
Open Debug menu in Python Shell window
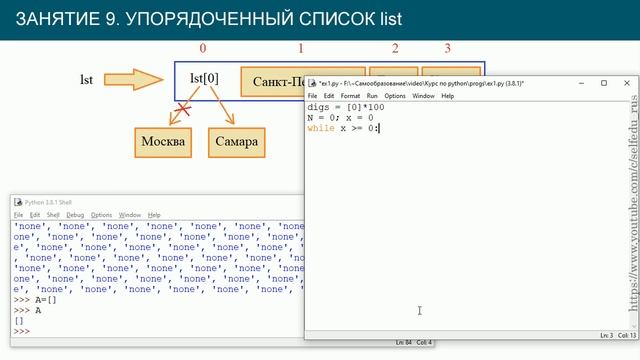75,215
